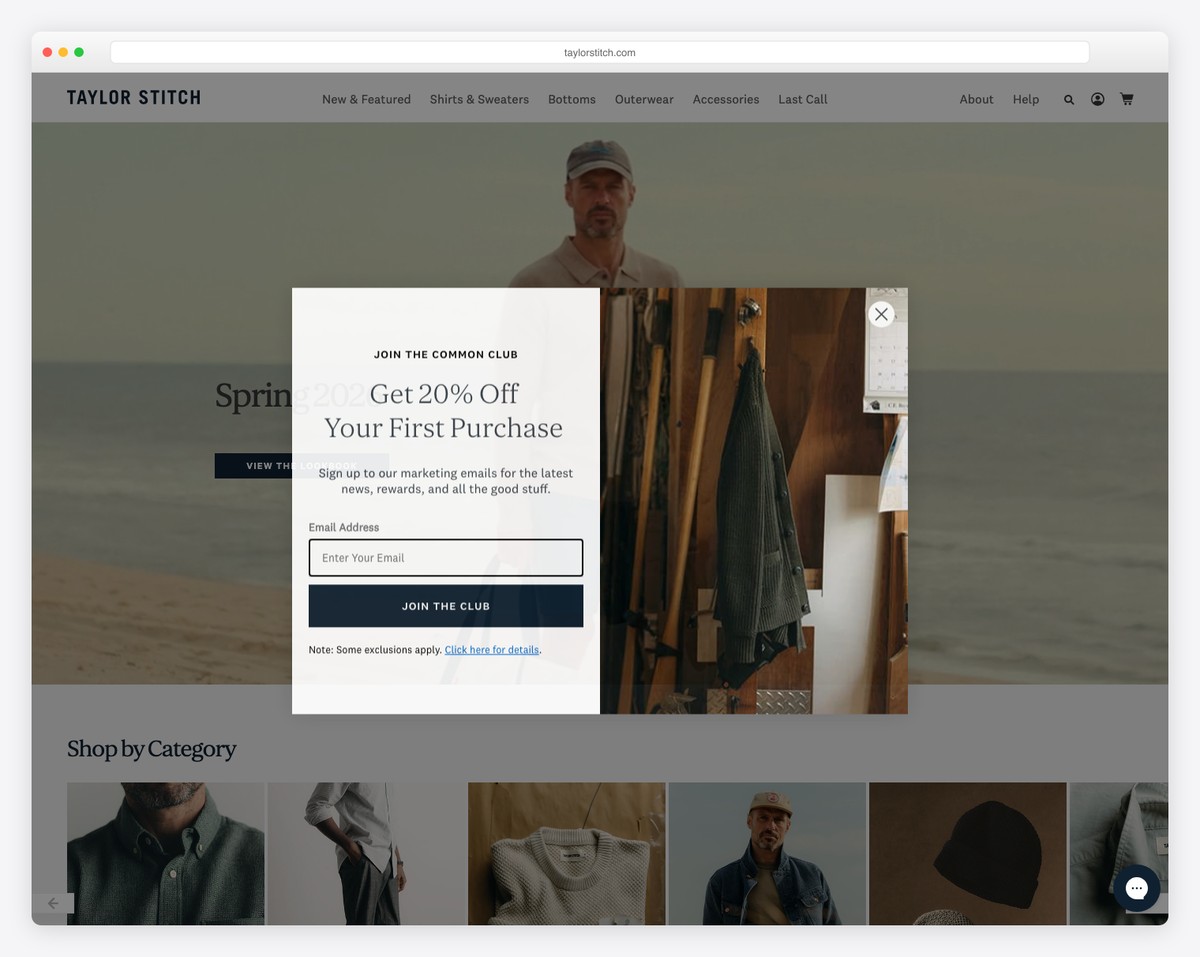Screen dimensions: 1200x957
Task: Close the Common Club popup
Action: tap(880, 314)
